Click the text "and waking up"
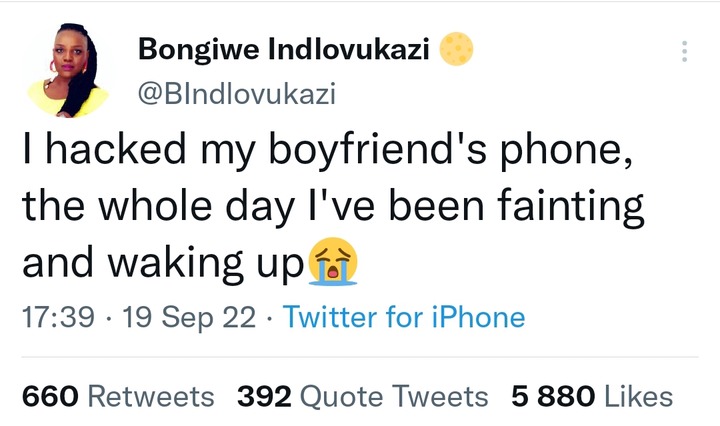The image size is (720, 426). click(162, 263)
